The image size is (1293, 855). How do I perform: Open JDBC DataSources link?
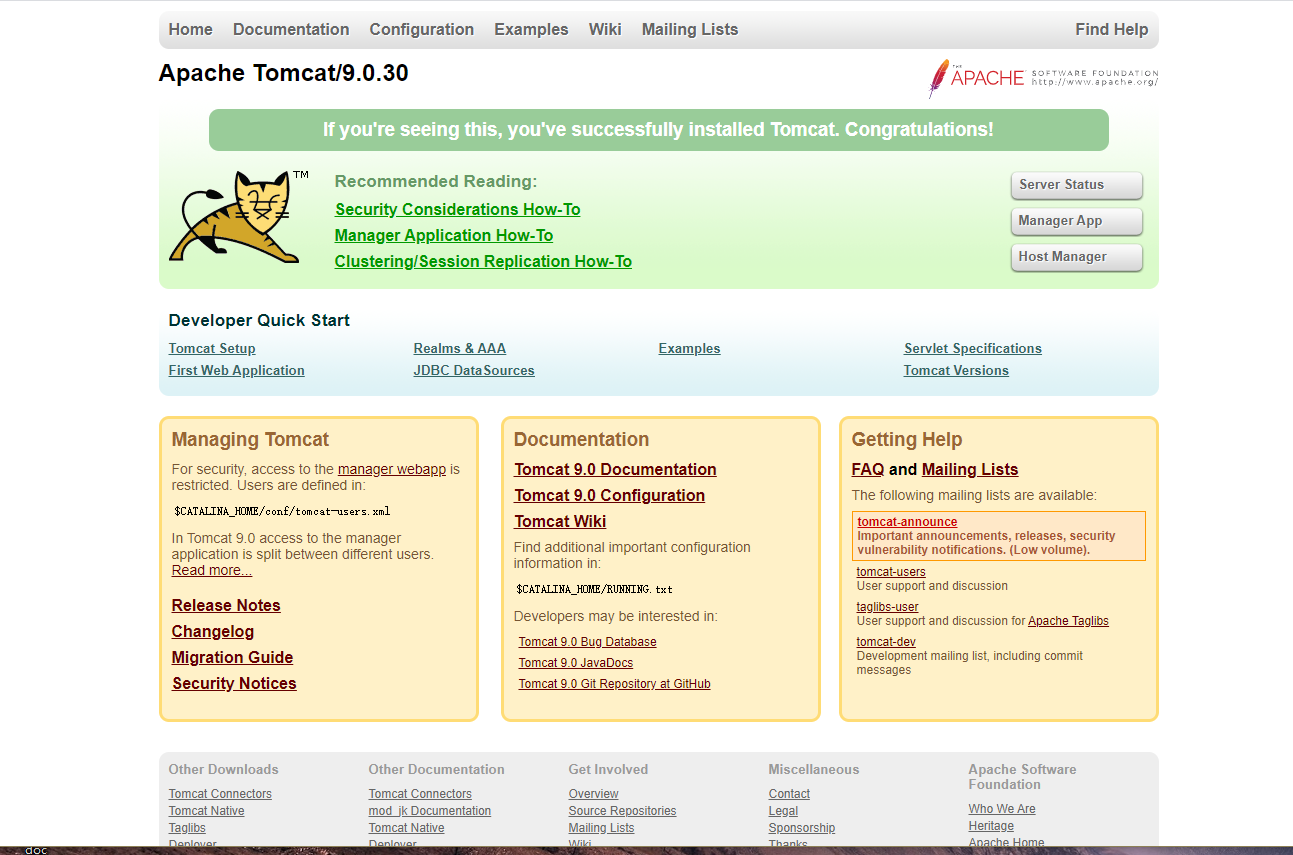click(x=474, y=370)
